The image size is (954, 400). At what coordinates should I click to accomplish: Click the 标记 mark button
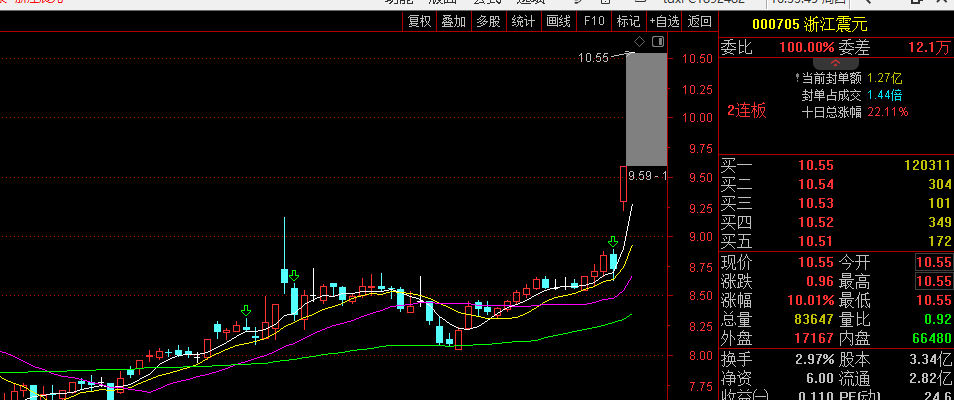628,21
